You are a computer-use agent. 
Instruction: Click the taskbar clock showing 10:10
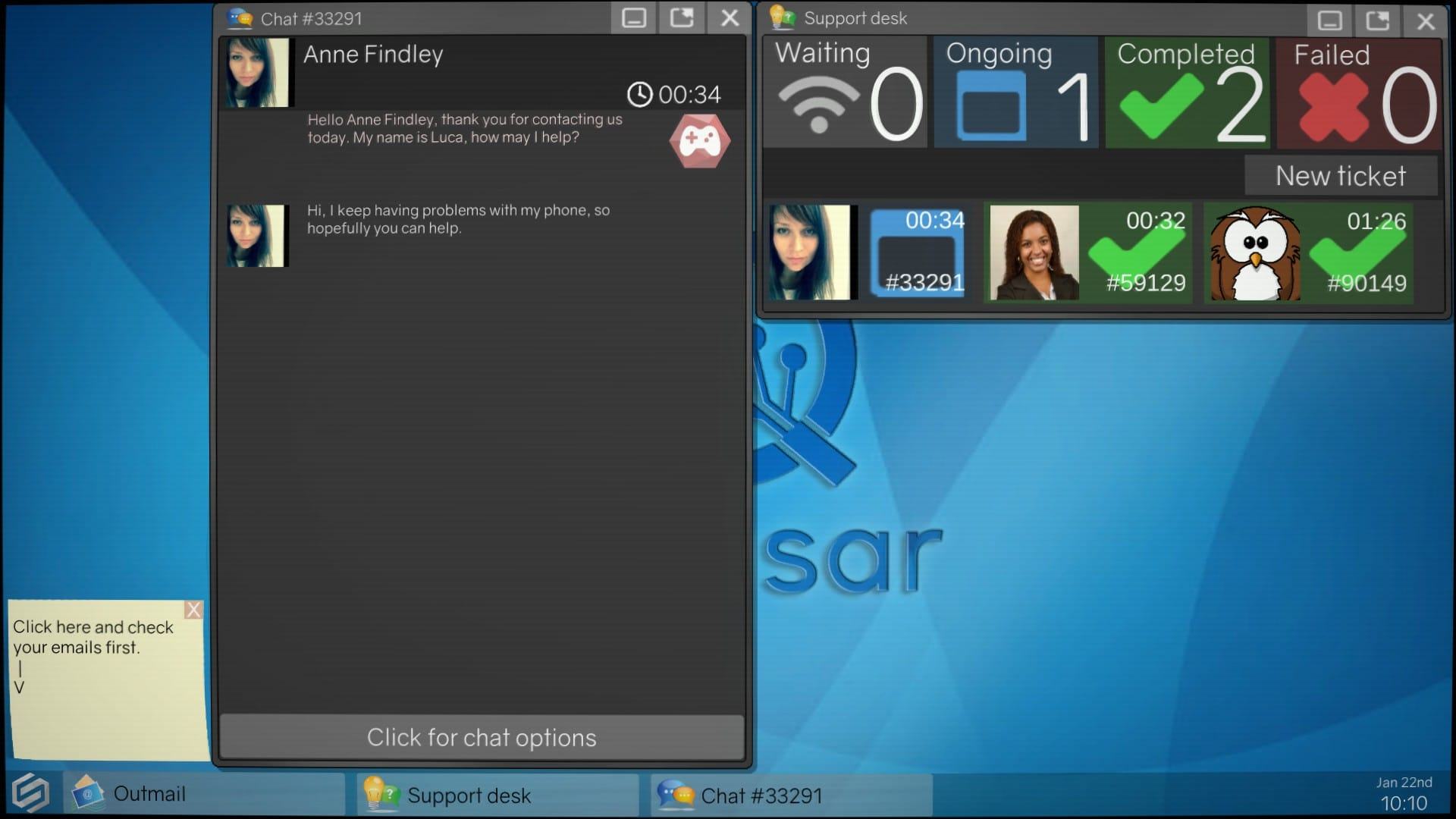click(x=1404, y=803)
